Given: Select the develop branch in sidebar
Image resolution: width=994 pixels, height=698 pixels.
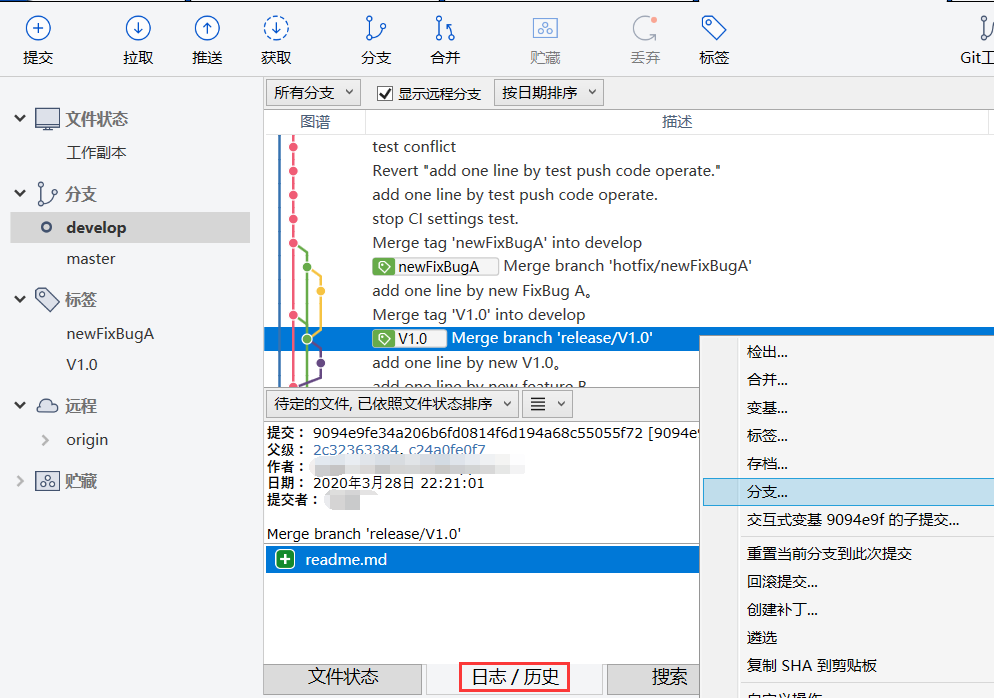Looking at the screenshot, I should coord(130,228).
